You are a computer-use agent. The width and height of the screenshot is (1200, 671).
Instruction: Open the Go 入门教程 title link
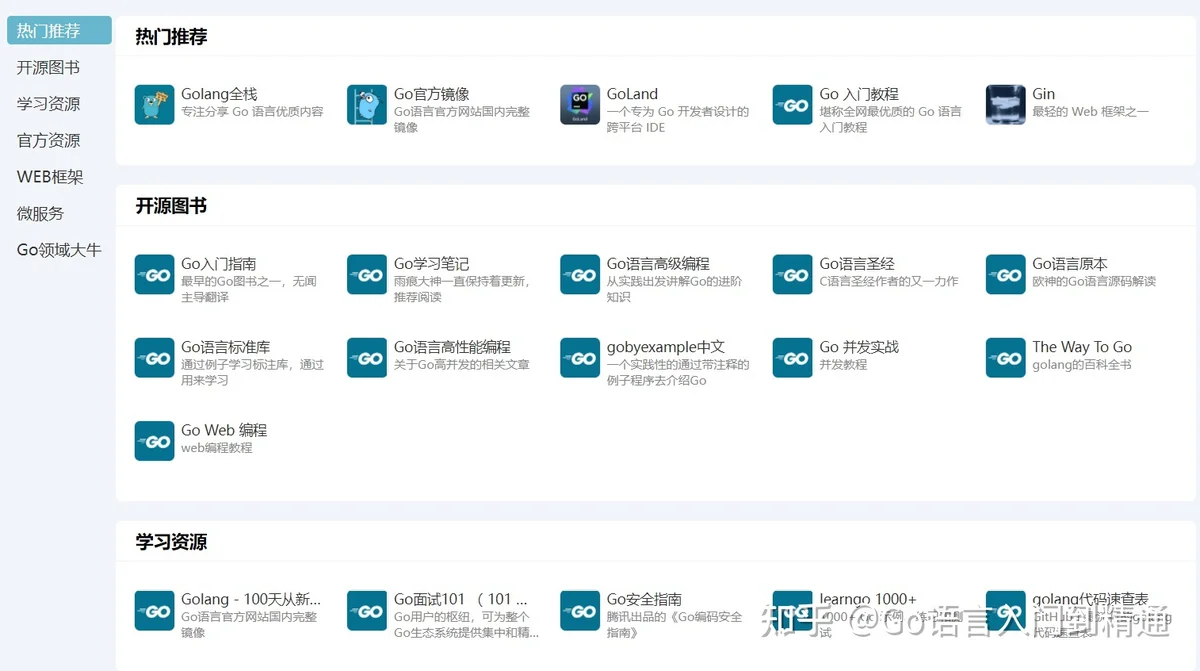click(859, 94)
